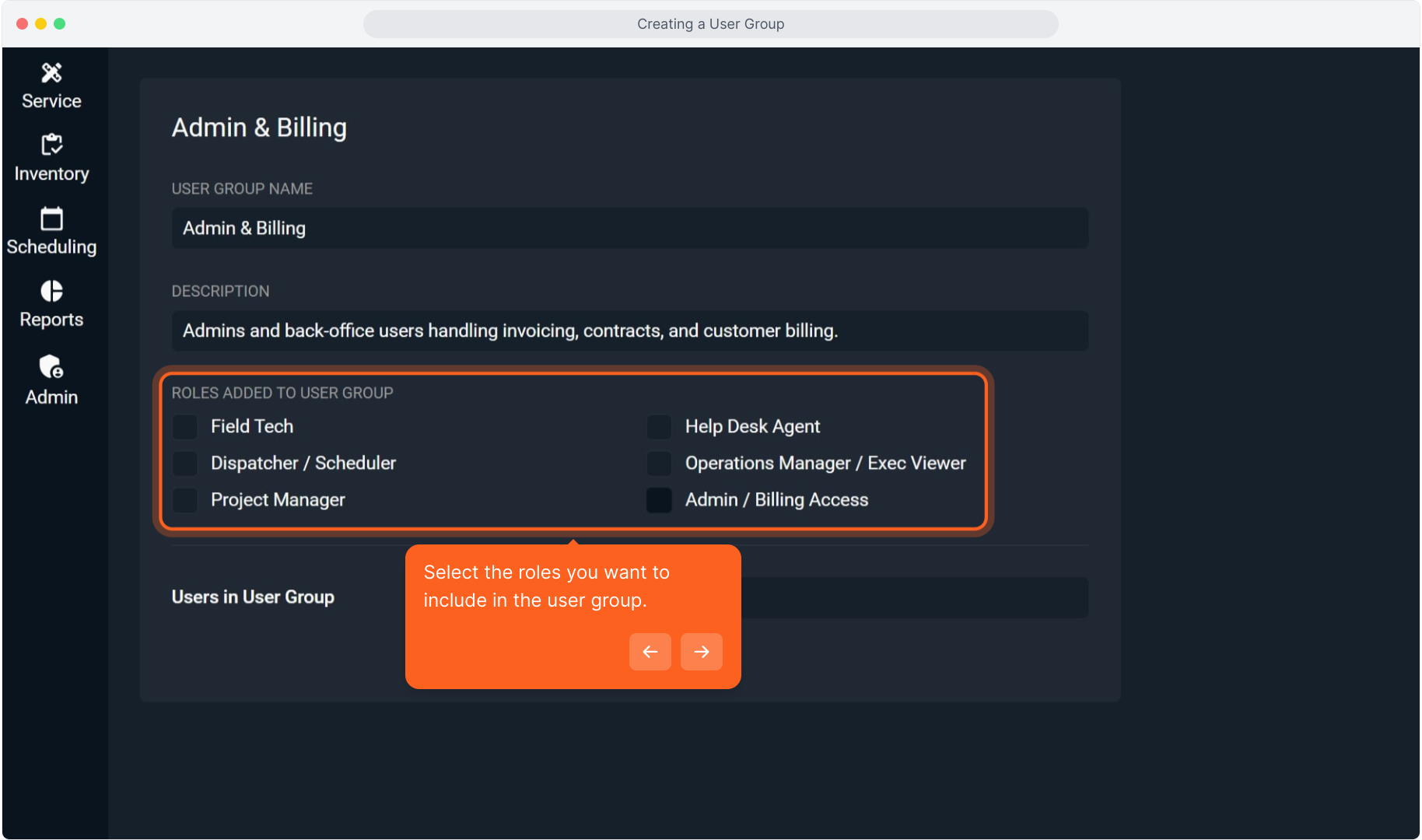Toggle Operations Manager / Exec Viewer checkbox
The width and height of the screenshot is (1422, 840).
tap(659, 464)
